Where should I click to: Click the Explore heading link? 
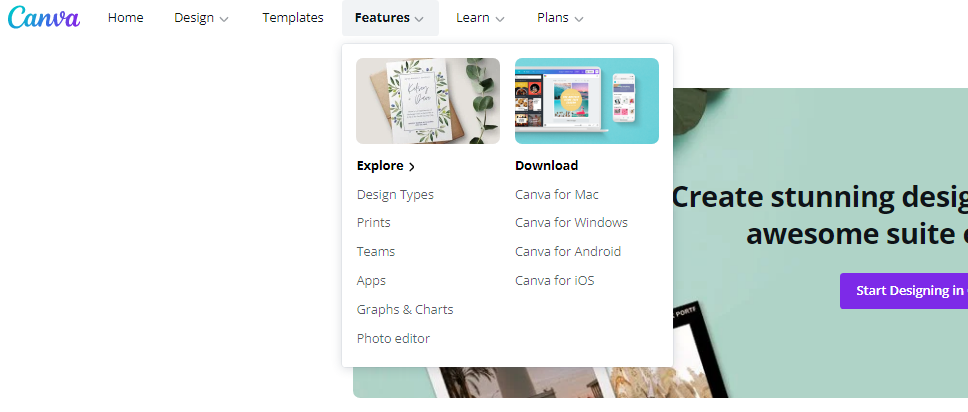click(x=386, y=166)
